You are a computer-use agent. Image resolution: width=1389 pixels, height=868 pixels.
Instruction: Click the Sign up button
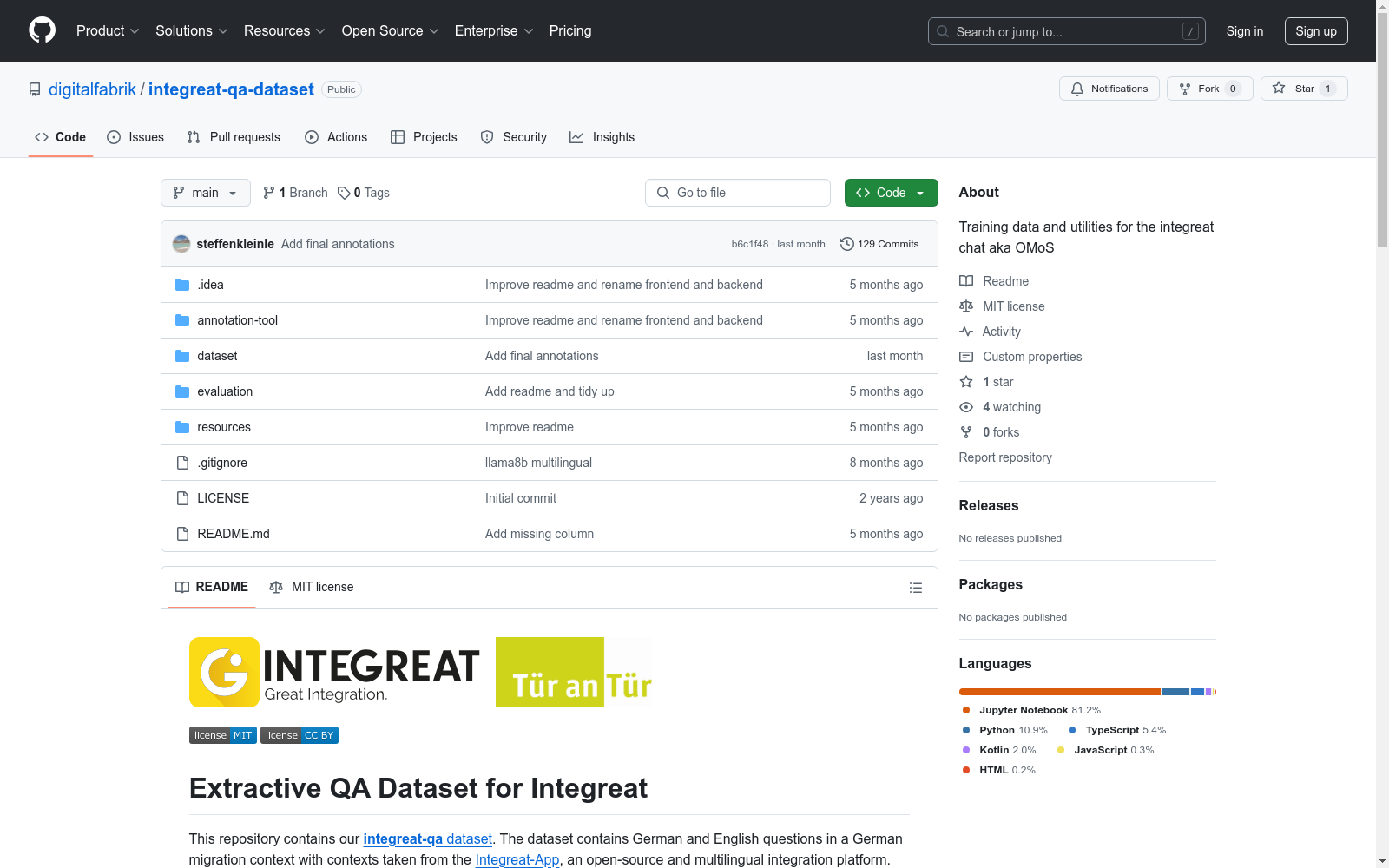coord(1316,31)
